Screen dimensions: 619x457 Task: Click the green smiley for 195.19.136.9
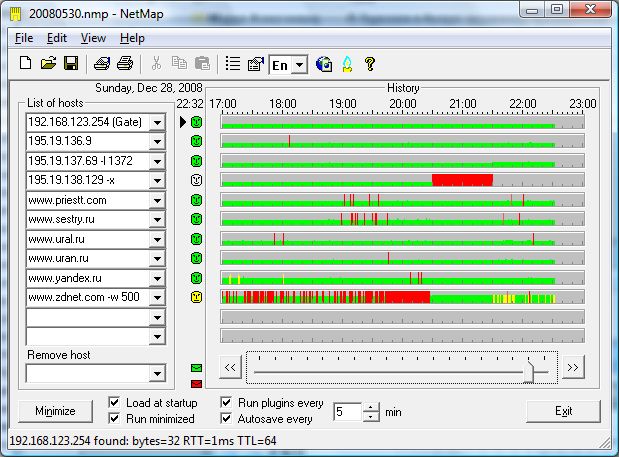click(196, 141)
